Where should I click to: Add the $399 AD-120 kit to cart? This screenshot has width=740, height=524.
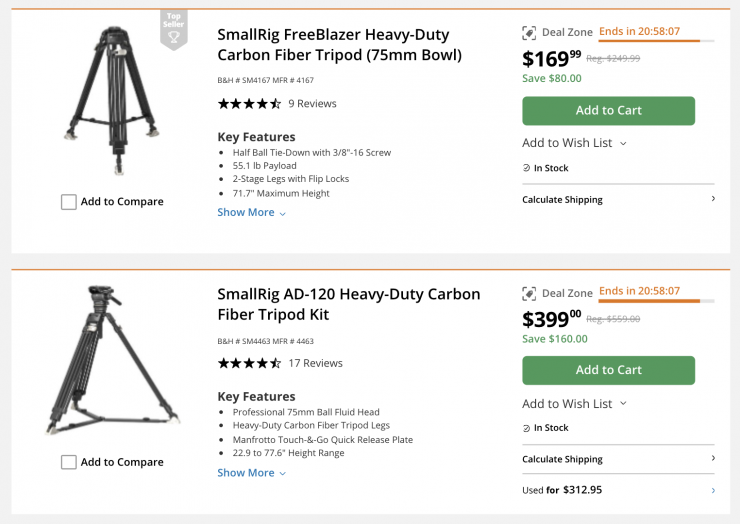coord(608,371)
